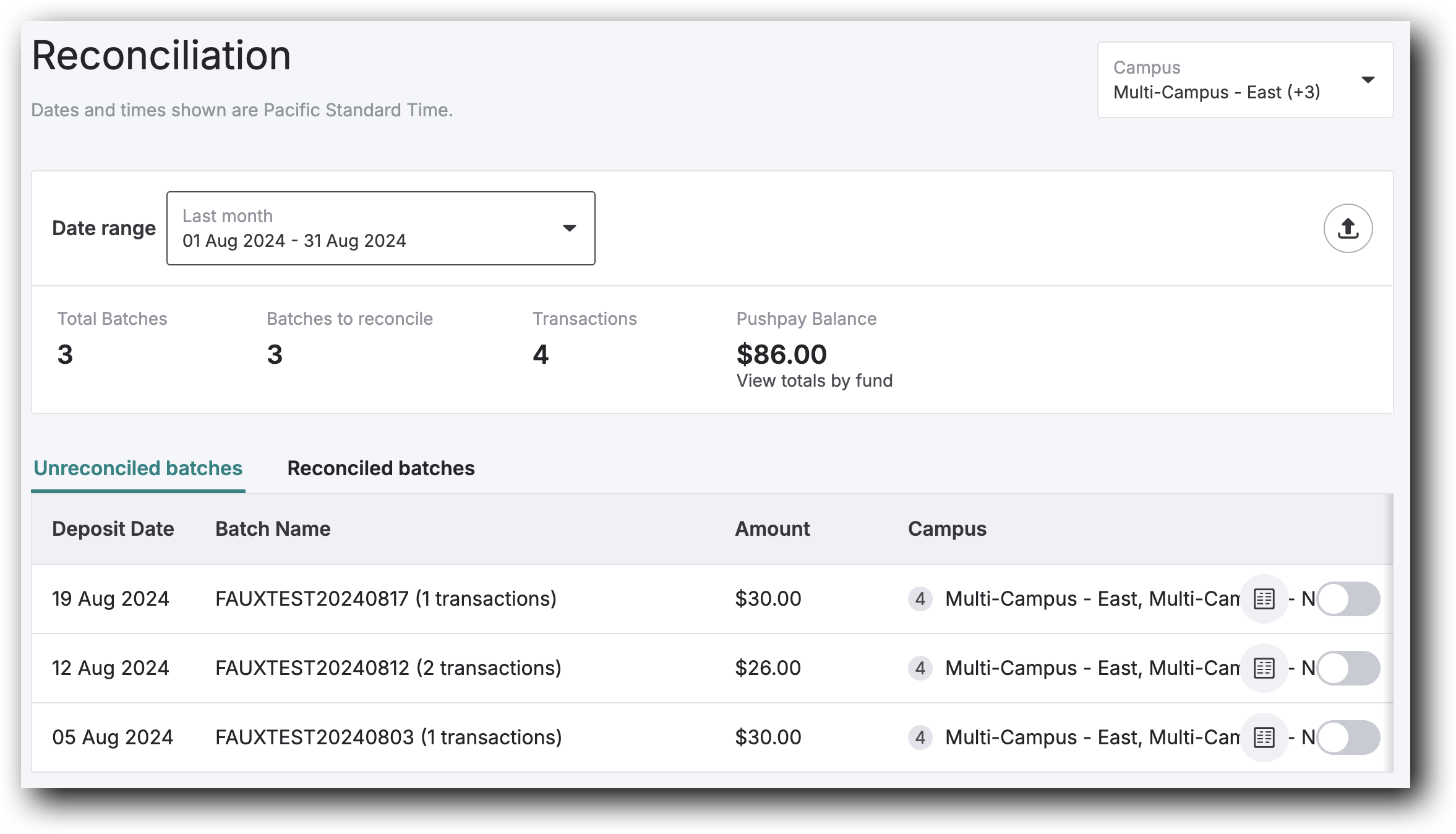Image resolution: width=1456 pixels, height=834 pixels.
Task: Click the Amount column header
Action: click(772, 529)
